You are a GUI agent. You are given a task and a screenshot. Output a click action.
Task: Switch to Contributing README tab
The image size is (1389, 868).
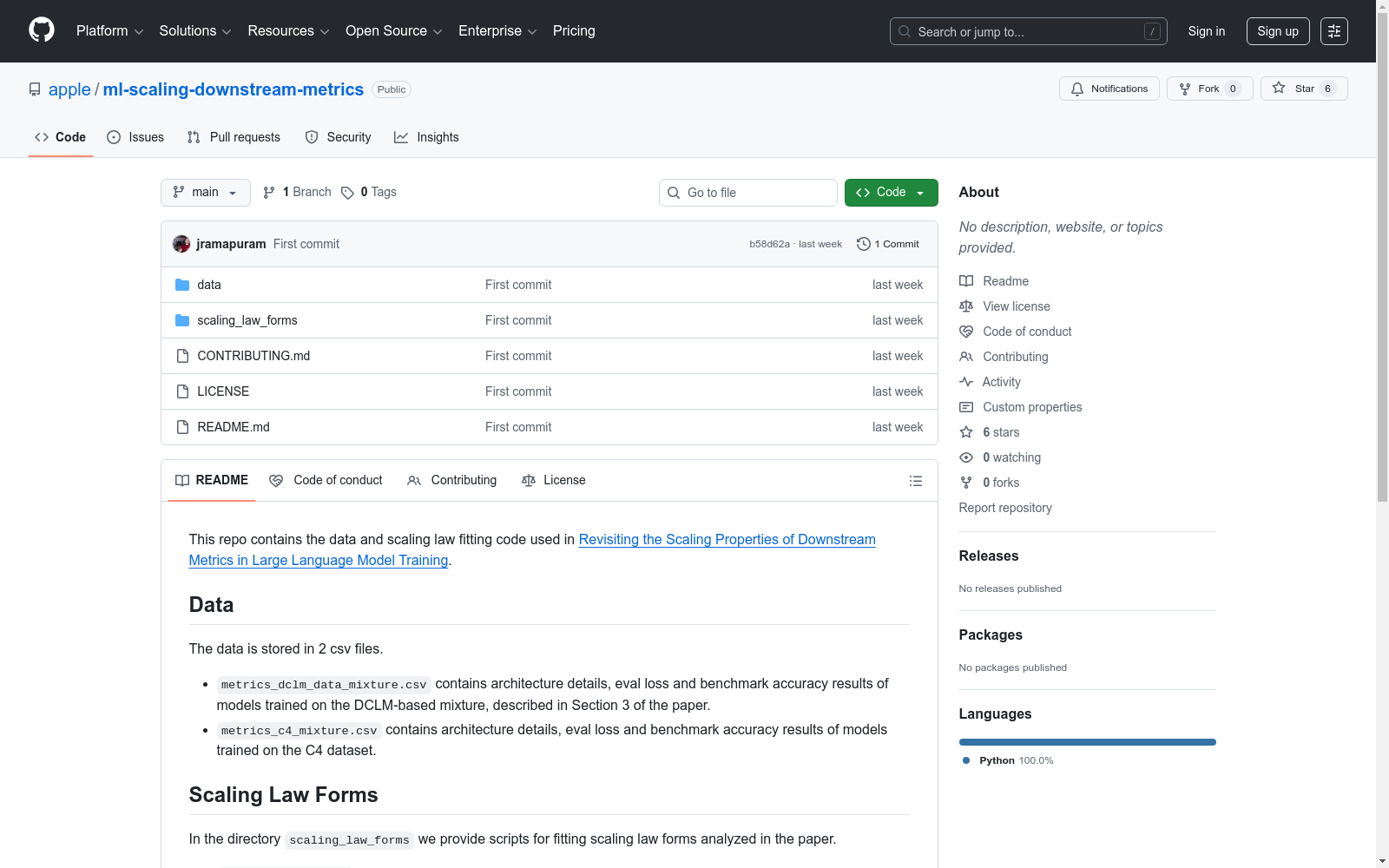(x=452, y=481)
